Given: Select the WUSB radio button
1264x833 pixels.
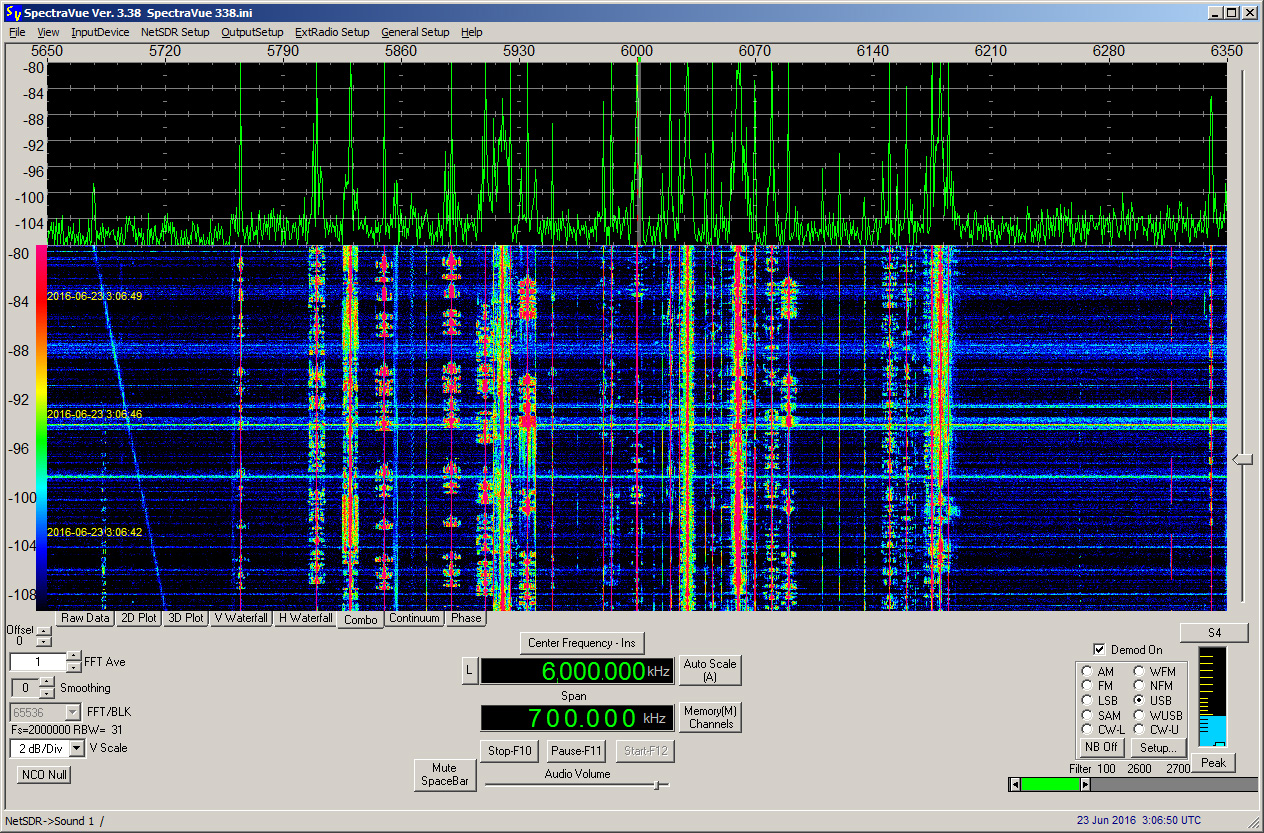Looking at the screenshot, I should coord(1139,716).
